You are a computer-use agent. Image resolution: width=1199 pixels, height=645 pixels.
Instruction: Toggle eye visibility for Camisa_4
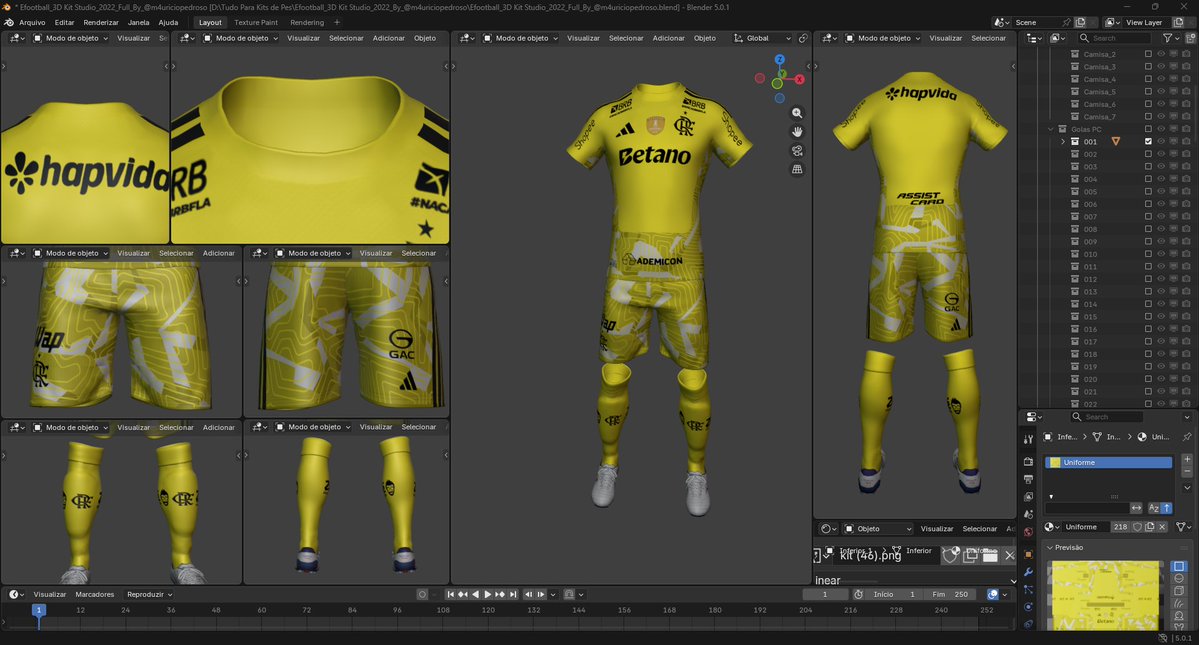[x=1161, y=79]
